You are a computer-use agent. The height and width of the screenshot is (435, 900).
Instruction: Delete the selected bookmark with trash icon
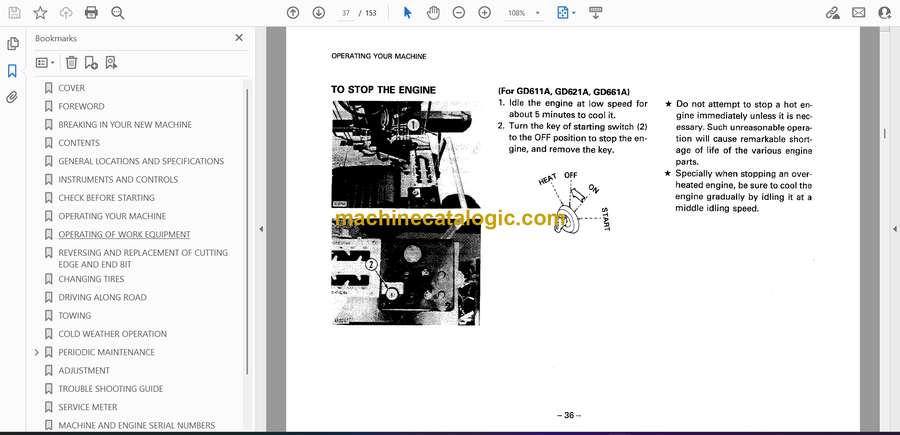tap(71, 63)
